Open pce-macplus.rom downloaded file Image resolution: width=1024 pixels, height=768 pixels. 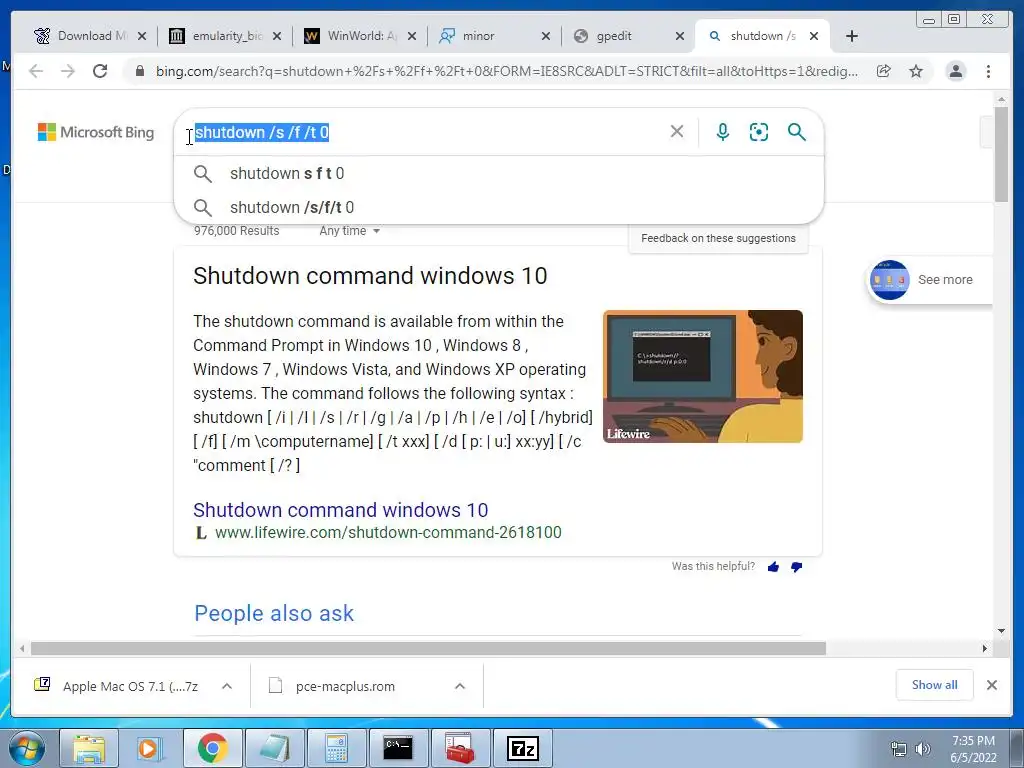[345, 686]
